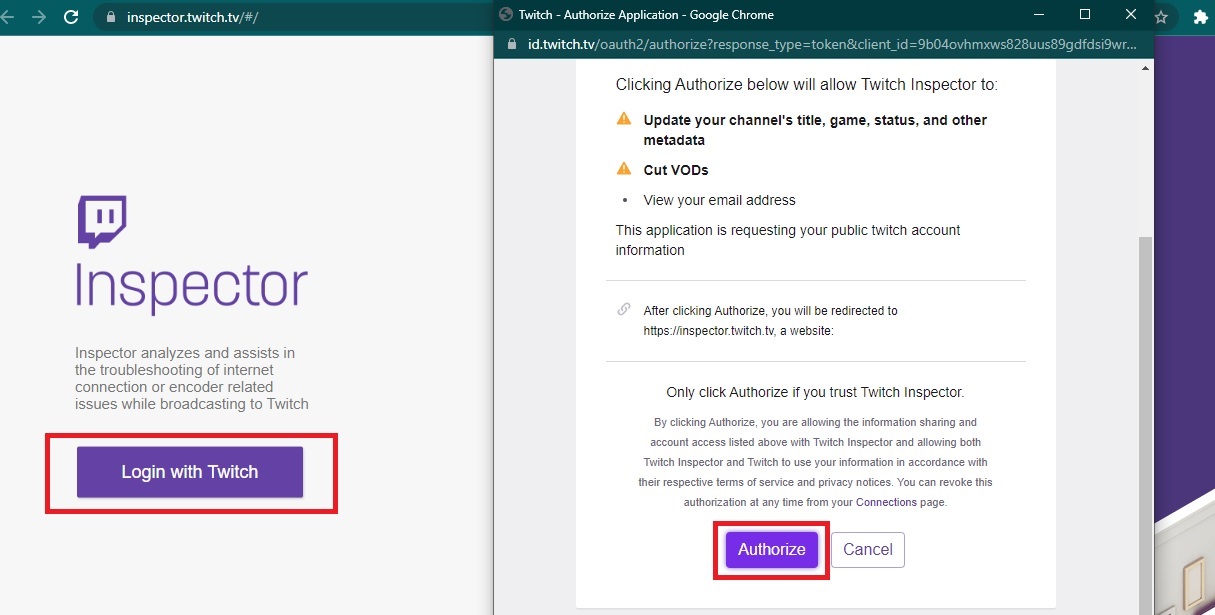Open the extensions puzzle icon

point(1200,17)
